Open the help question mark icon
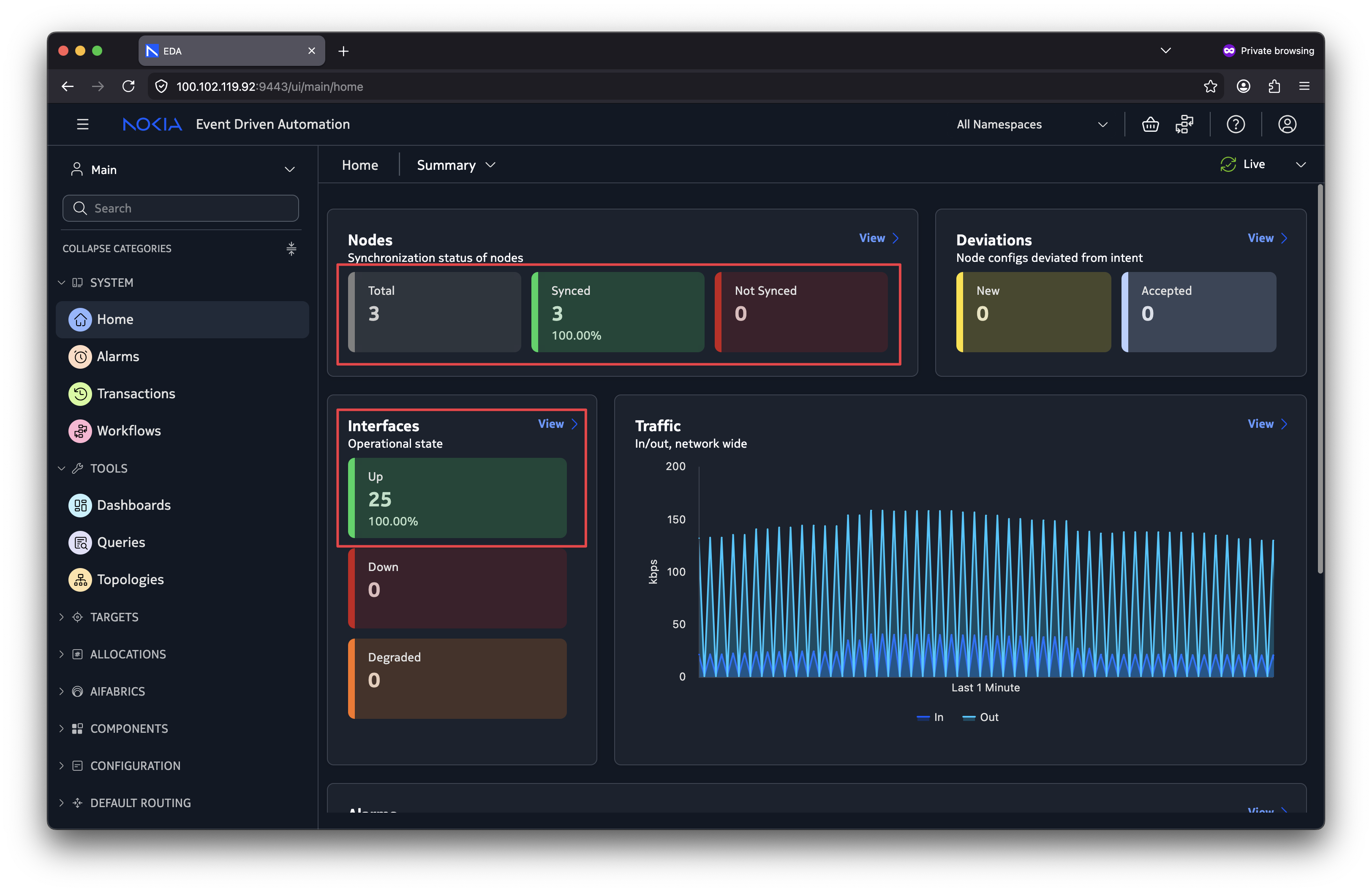Image resolution: width=1372 pixels, height=892 pixels. pyautogui.click(x=1236, y=124)
